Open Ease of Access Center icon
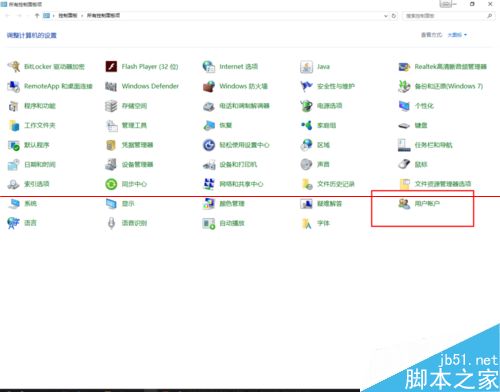Image resolution: width=500 pixels, height=392 pixels. [x=209, y=145]
